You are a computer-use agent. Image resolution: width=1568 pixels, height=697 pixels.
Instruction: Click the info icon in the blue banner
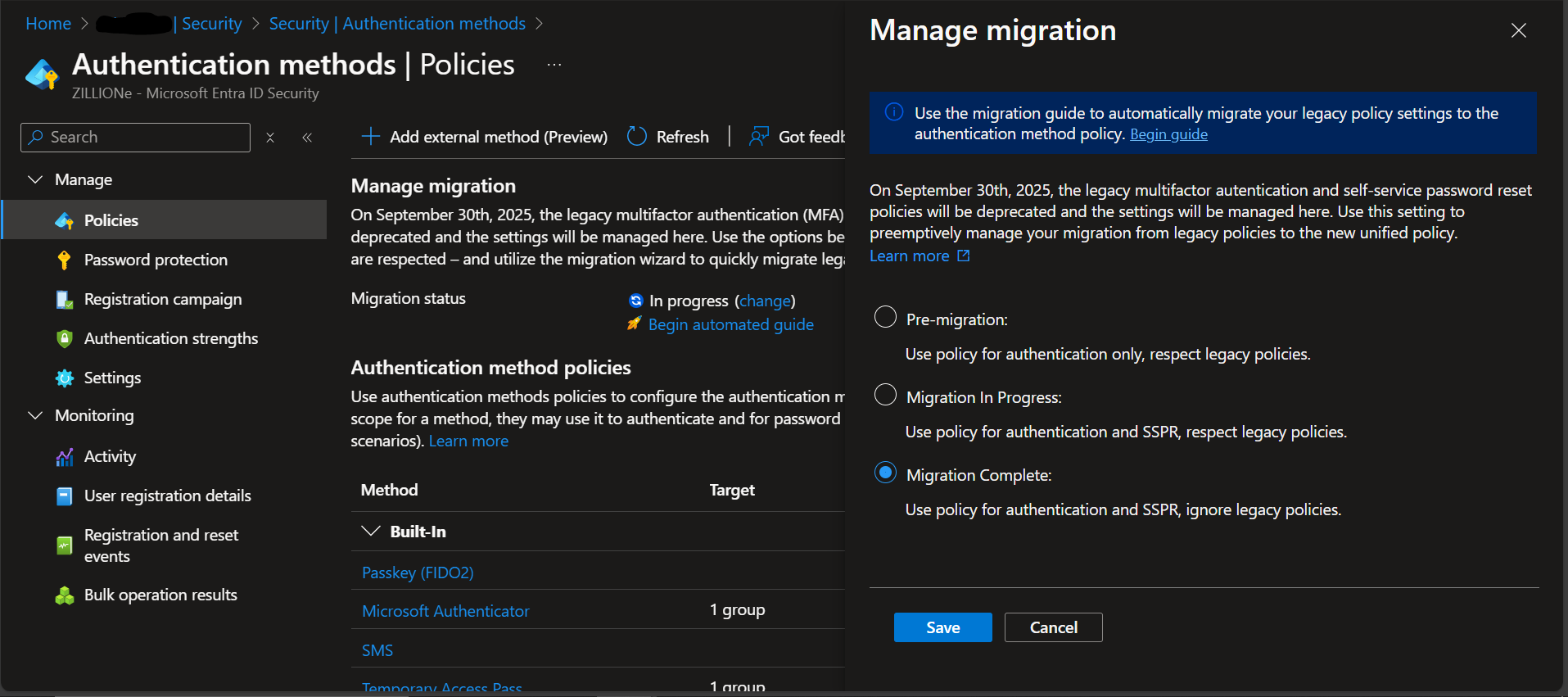coord(894,112)
